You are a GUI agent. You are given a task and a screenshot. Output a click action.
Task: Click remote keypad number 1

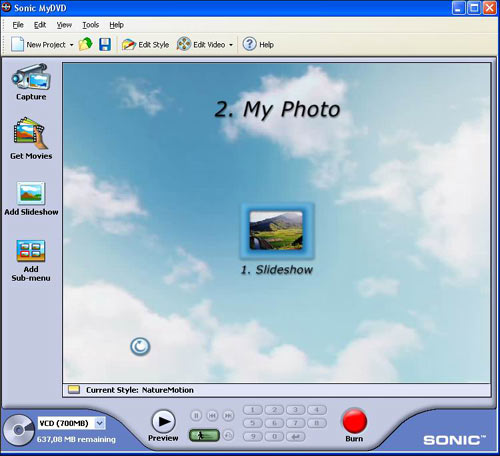coord(252,410)
